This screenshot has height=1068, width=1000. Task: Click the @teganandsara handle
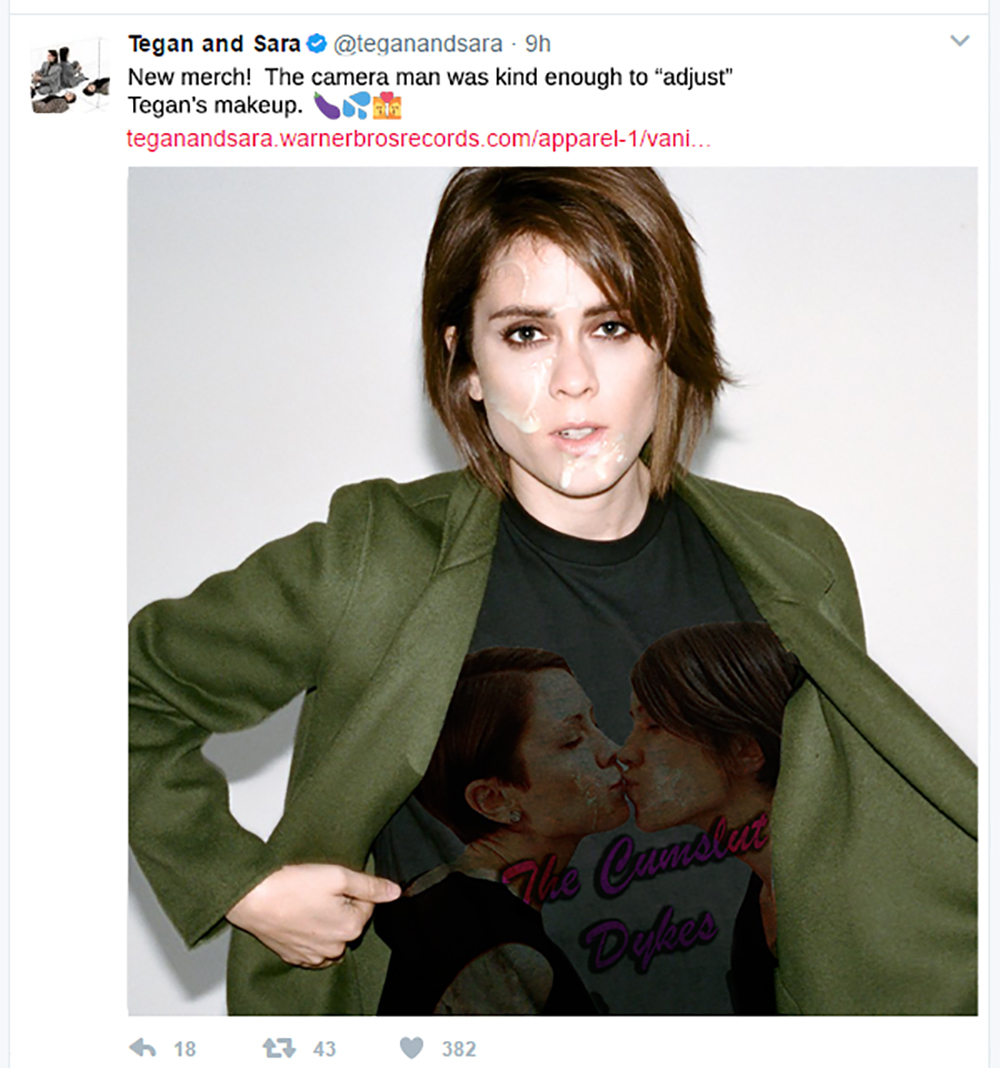pyautogui.click(x=419, y=44)
